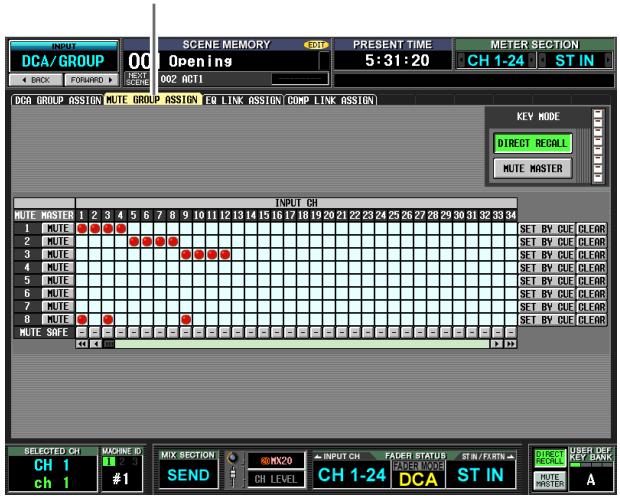Toggle MUTE for mute master 3

click(58, 255)
